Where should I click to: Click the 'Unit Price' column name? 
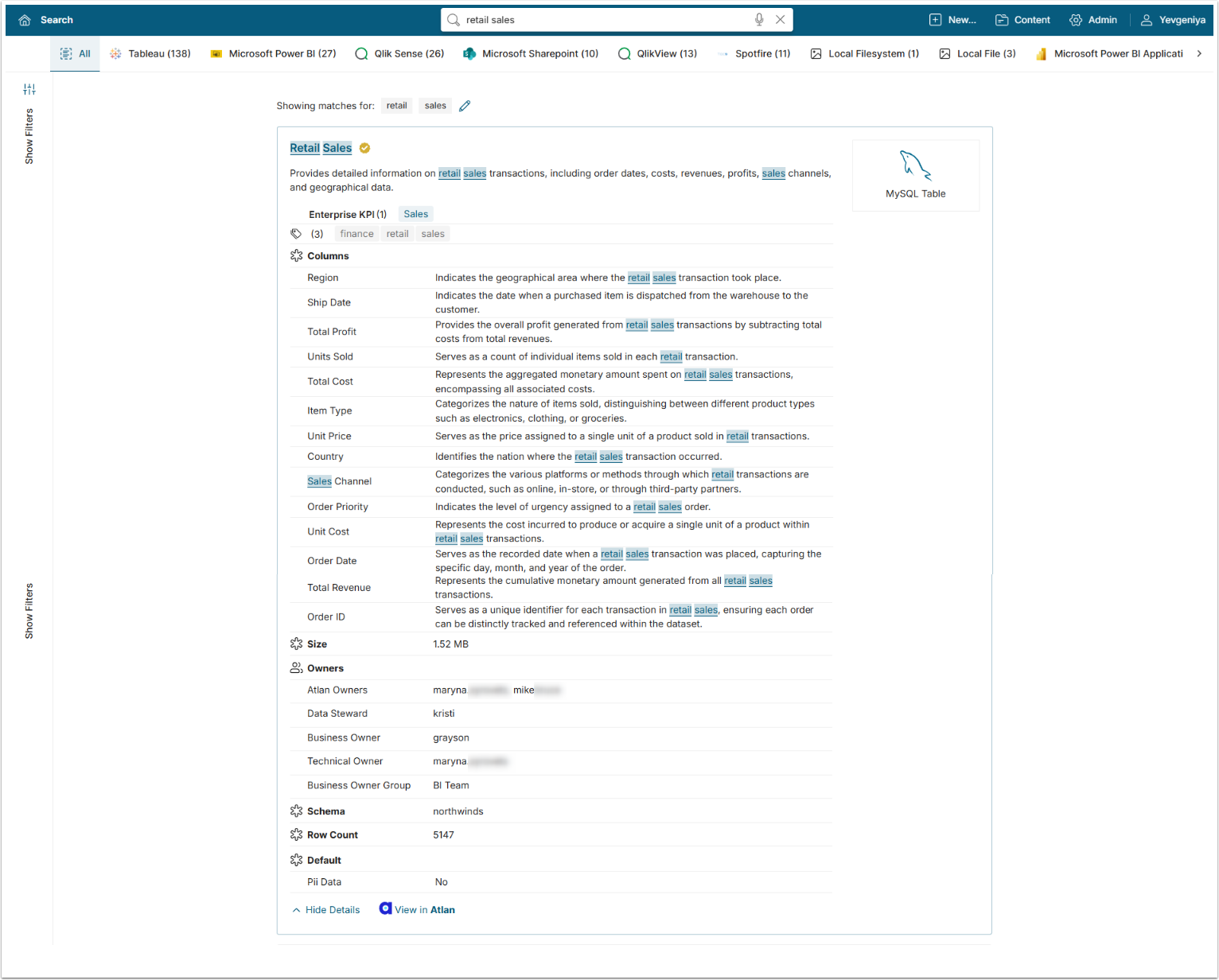tap(329, 436)
